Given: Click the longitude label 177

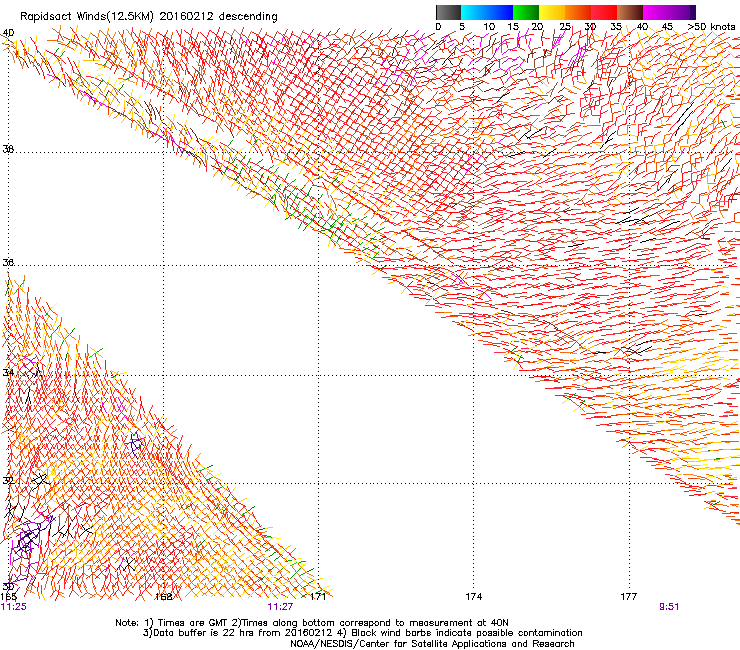Looking at the screenshot, I should tap(629, 597).
